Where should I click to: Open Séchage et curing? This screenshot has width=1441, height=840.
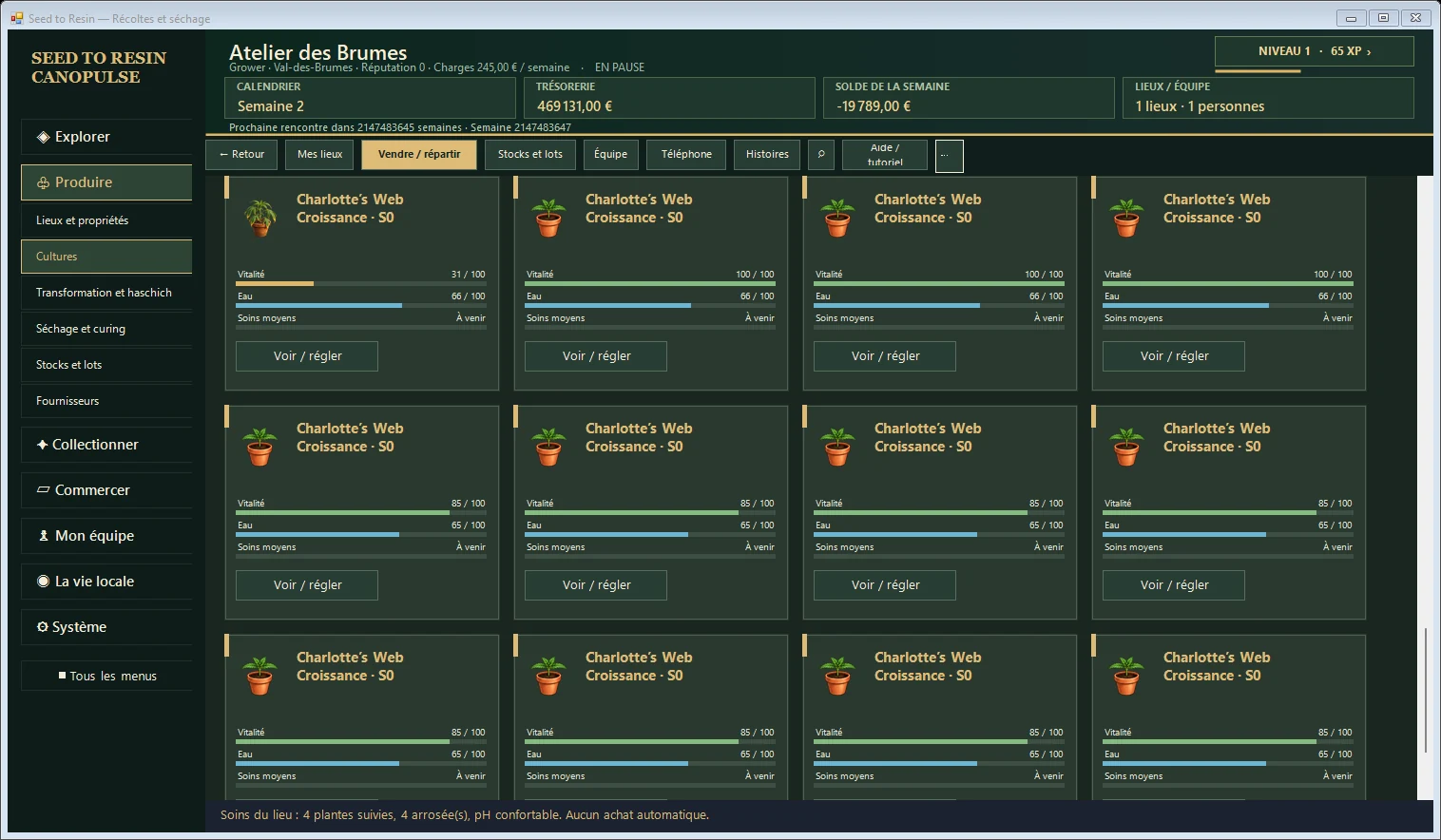tap(106, 329)
